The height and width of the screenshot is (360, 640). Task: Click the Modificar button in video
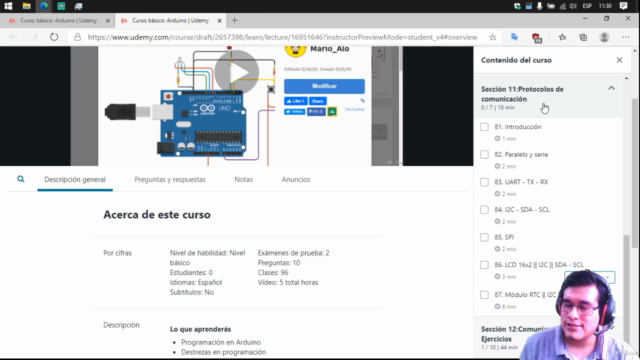(x=324, y=86)
